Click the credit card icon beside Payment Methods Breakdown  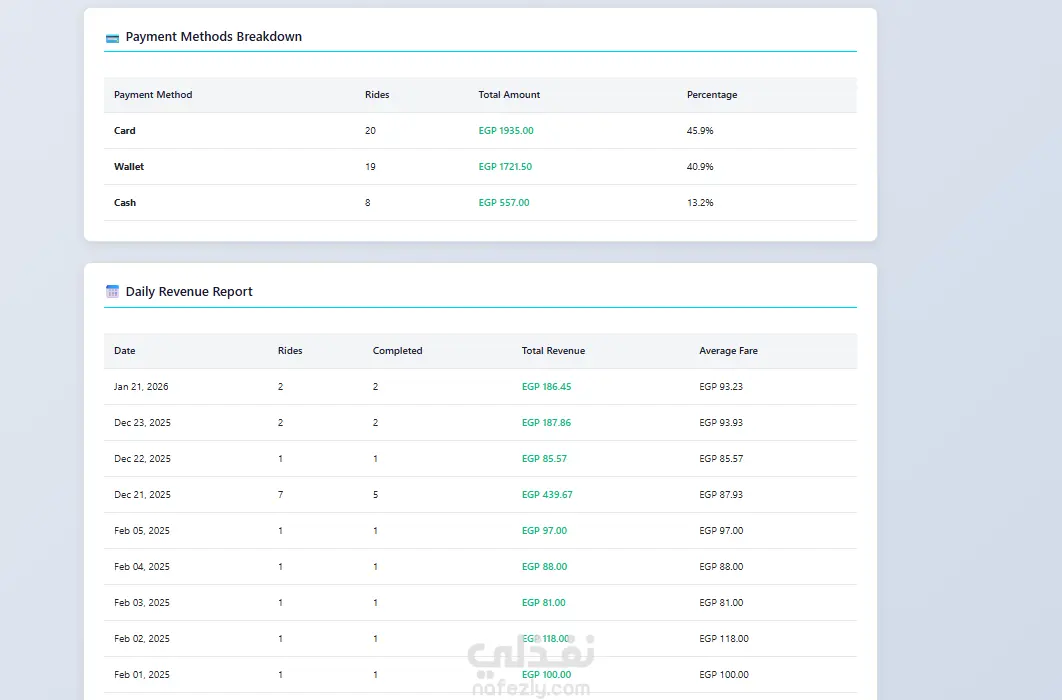pyautogui.click(x=112, y=38)
